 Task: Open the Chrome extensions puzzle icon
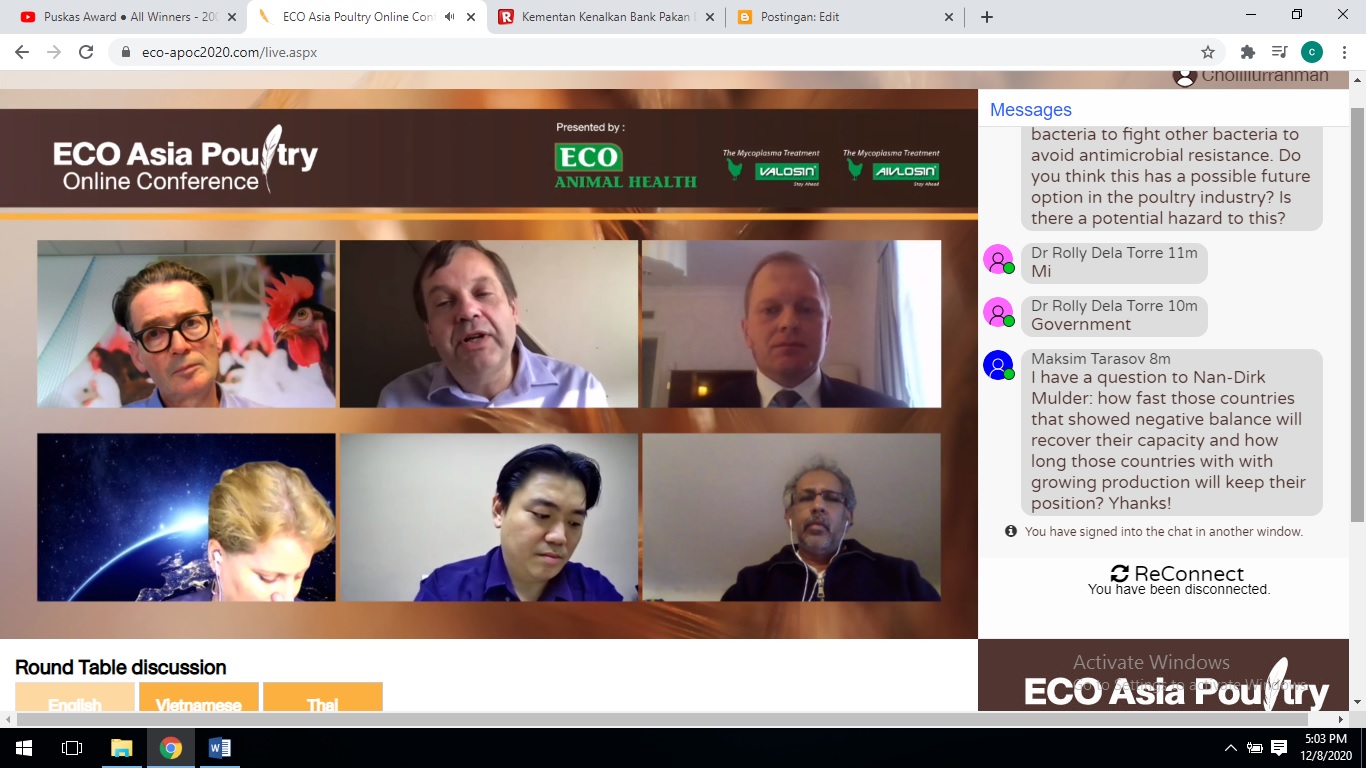(x=1247, y=52)
